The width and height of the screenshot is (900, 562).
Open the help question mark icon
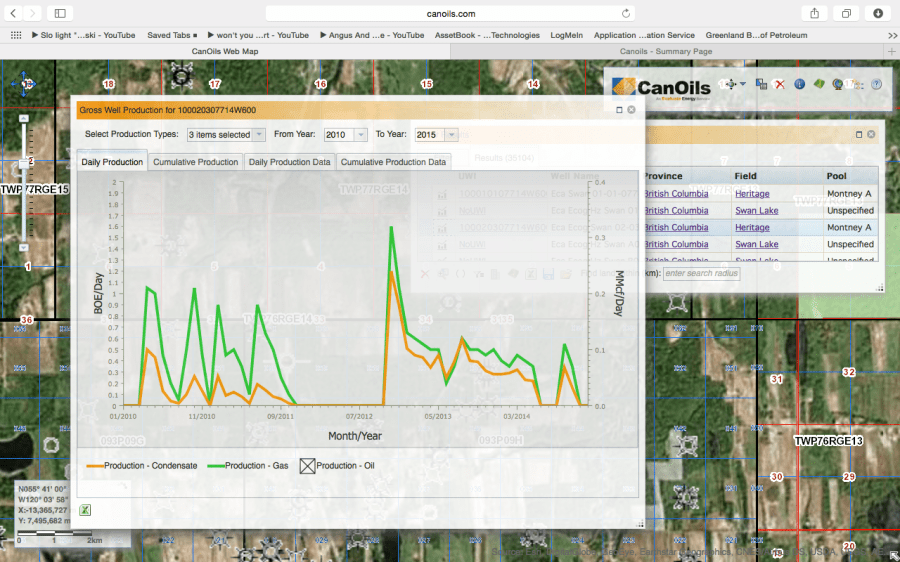pos(876,85)
